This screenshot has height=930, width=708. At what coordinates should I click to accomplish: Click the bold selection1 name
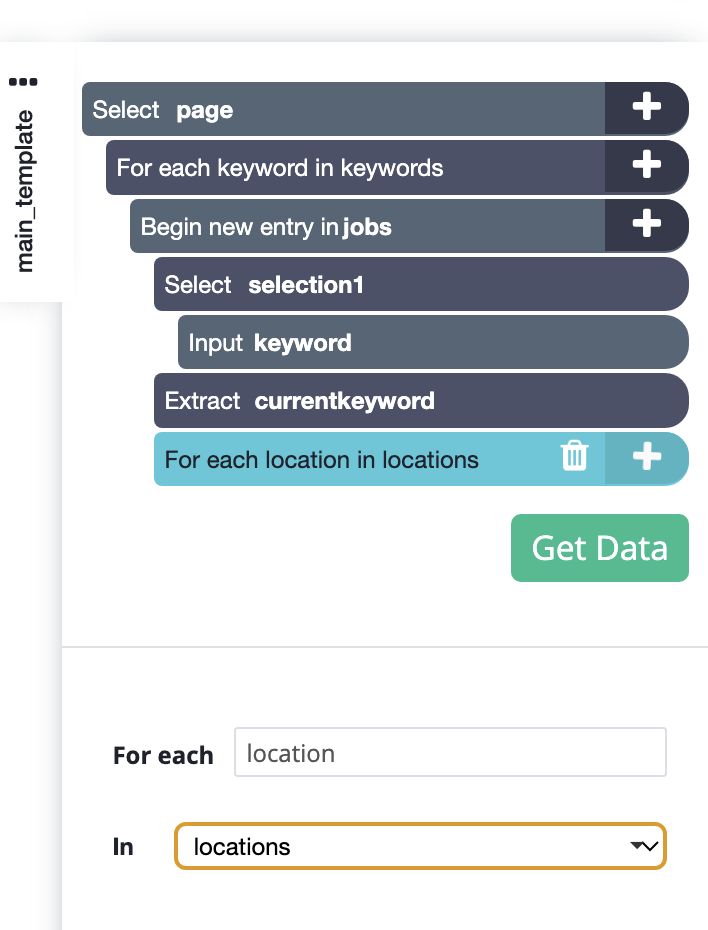click(305, 285)
